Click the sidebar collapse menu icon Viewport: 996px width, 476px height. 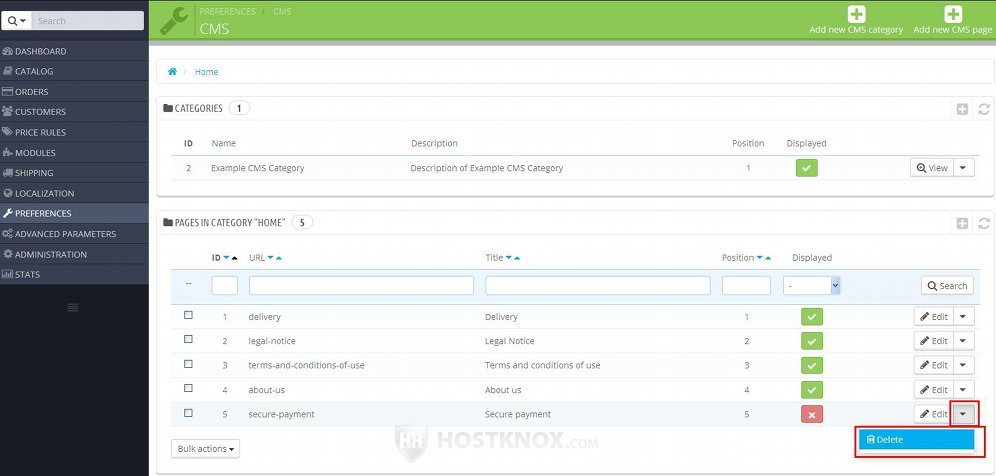click(x=73, y=308)
